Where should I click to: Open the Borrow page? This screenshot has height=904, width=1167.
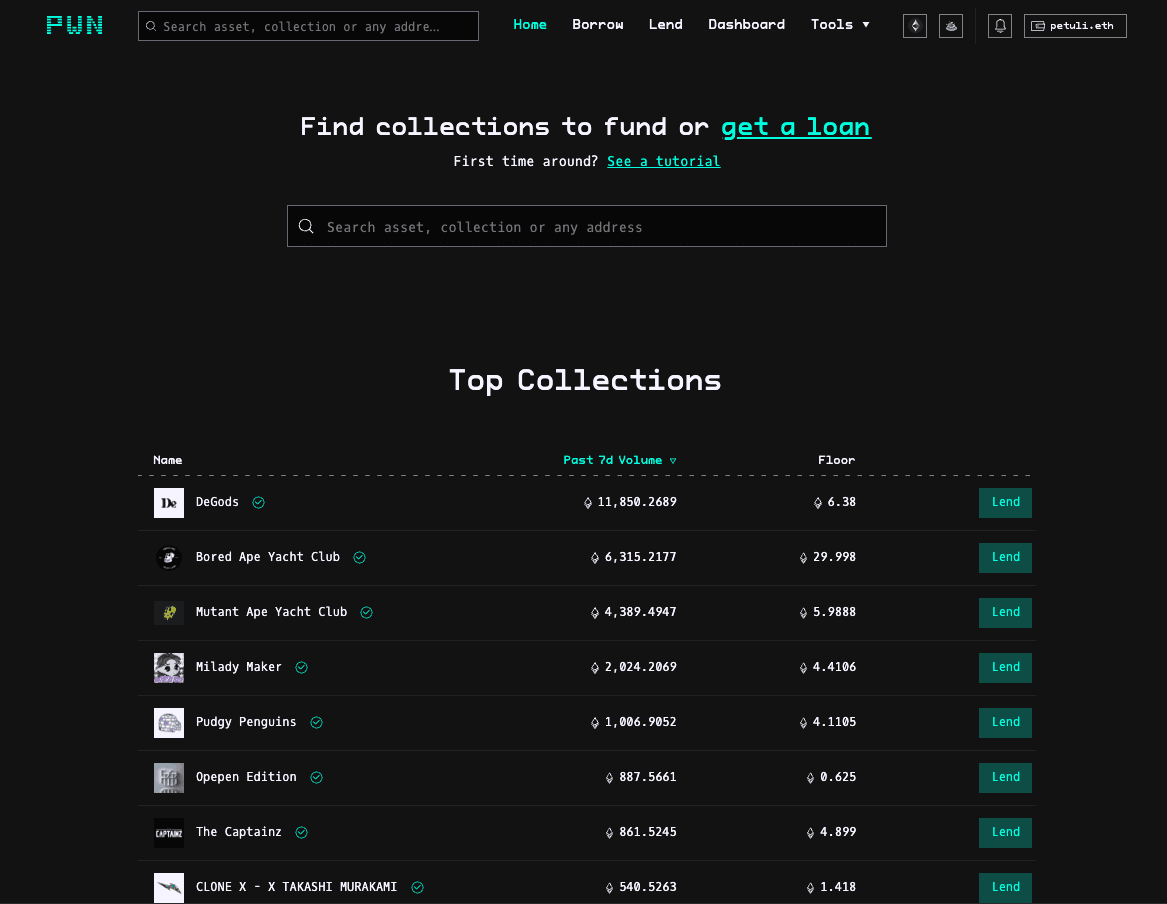click(x=598, y=25)
